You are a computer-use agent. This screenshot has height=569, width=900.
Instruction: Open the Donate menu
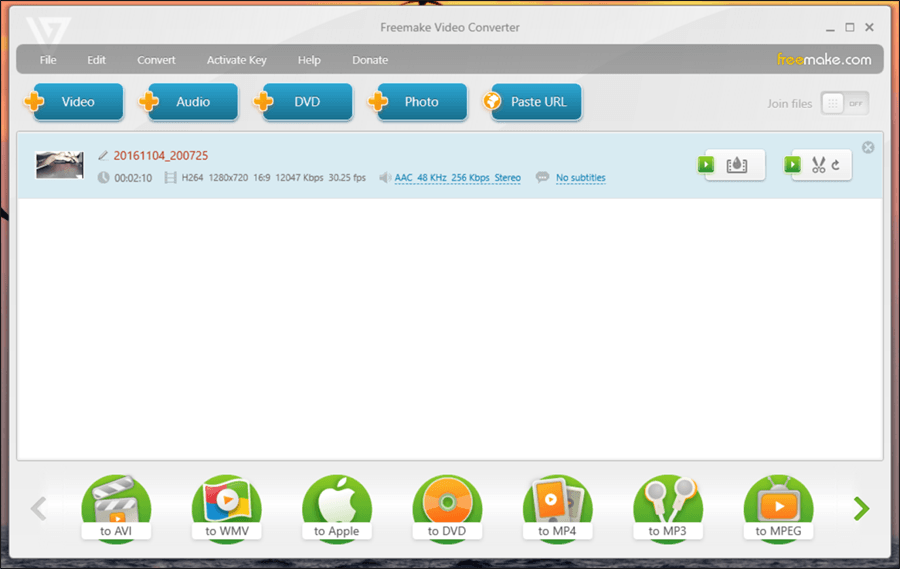tap(370, 60)
